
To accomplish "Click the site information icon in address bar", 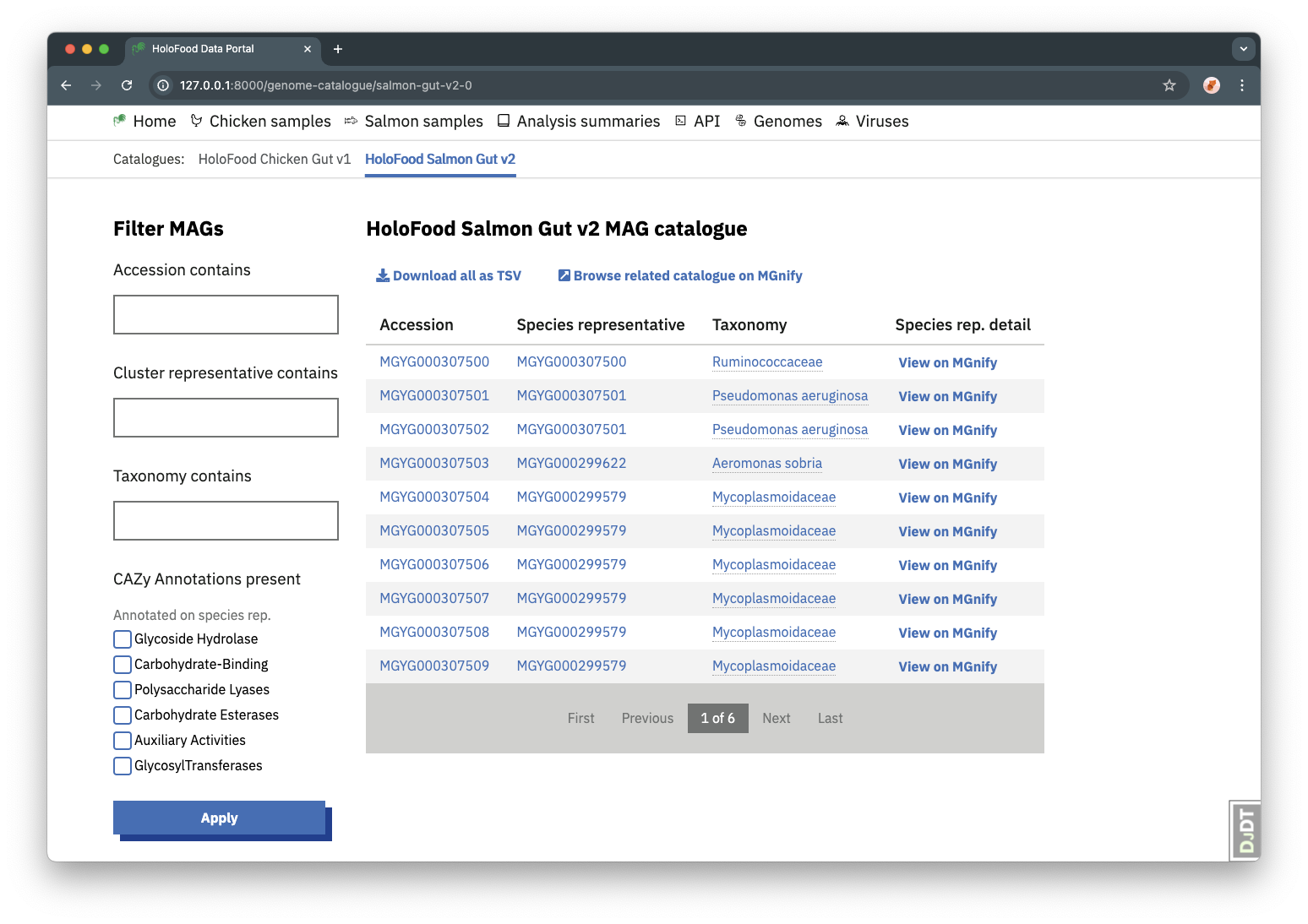I will click(164, 85).
